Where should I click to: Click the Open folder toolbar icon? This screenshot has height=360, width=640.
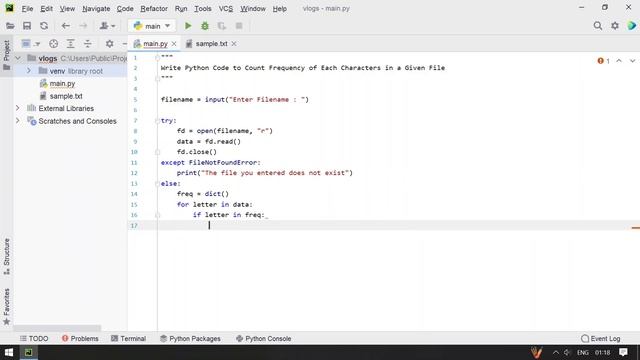(10, 26)
